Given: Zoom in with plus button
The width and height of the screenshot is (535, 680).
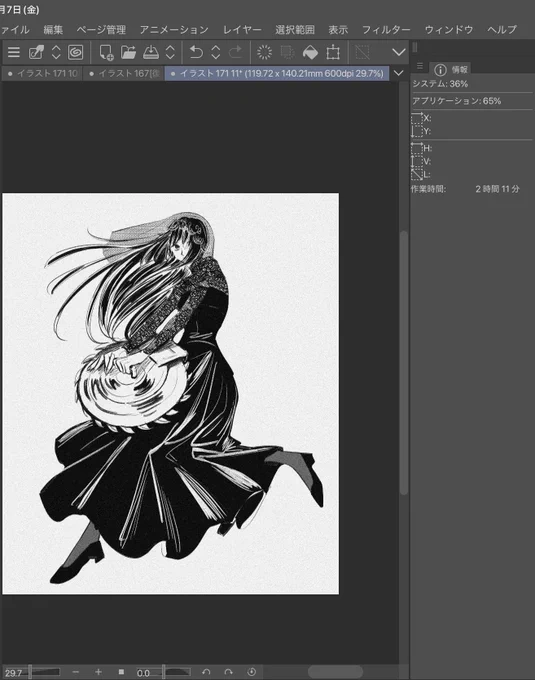Looking at the screenshot, I should click(98, 672).
